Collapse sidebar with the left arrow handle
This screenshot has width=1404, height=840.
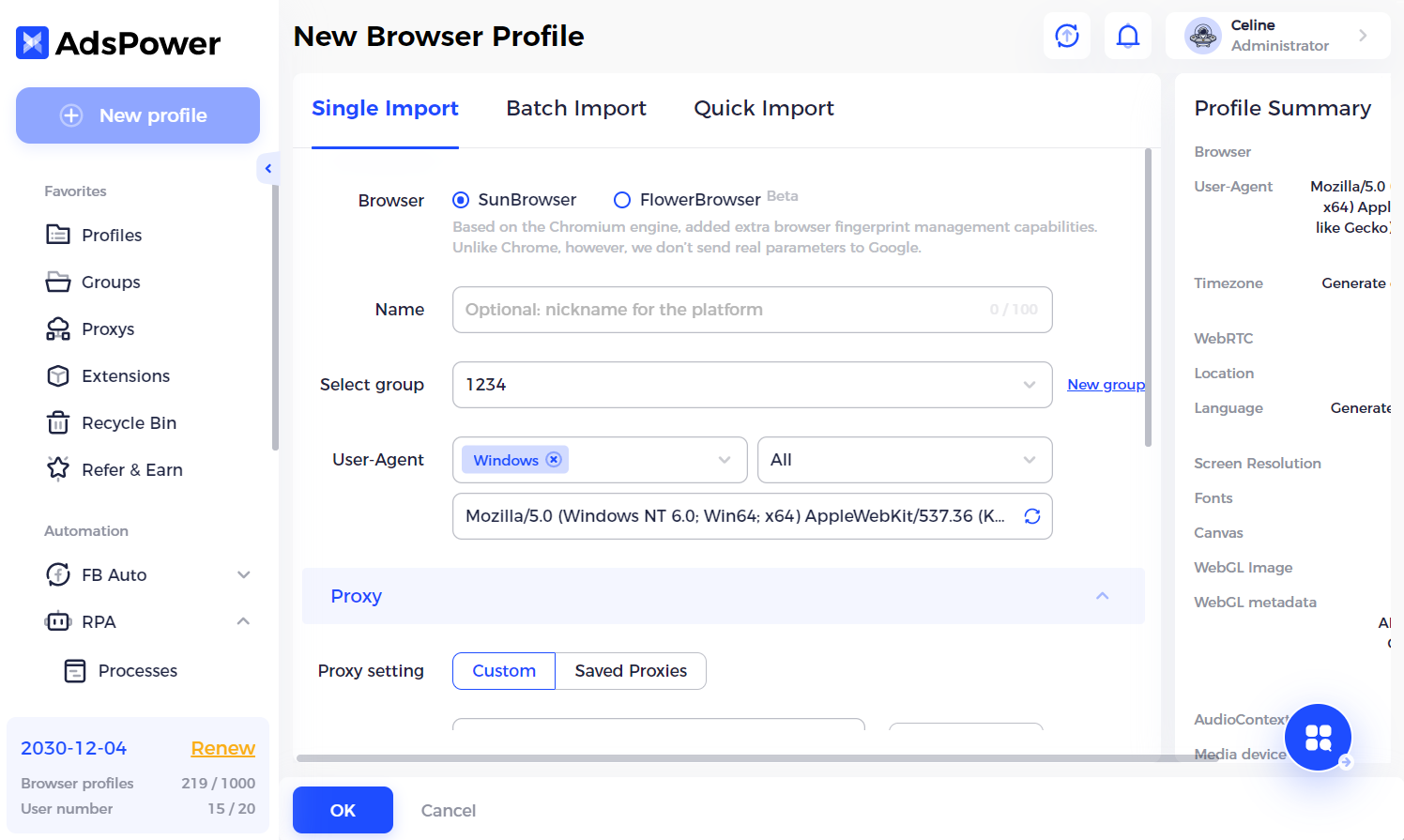point(268,169)
